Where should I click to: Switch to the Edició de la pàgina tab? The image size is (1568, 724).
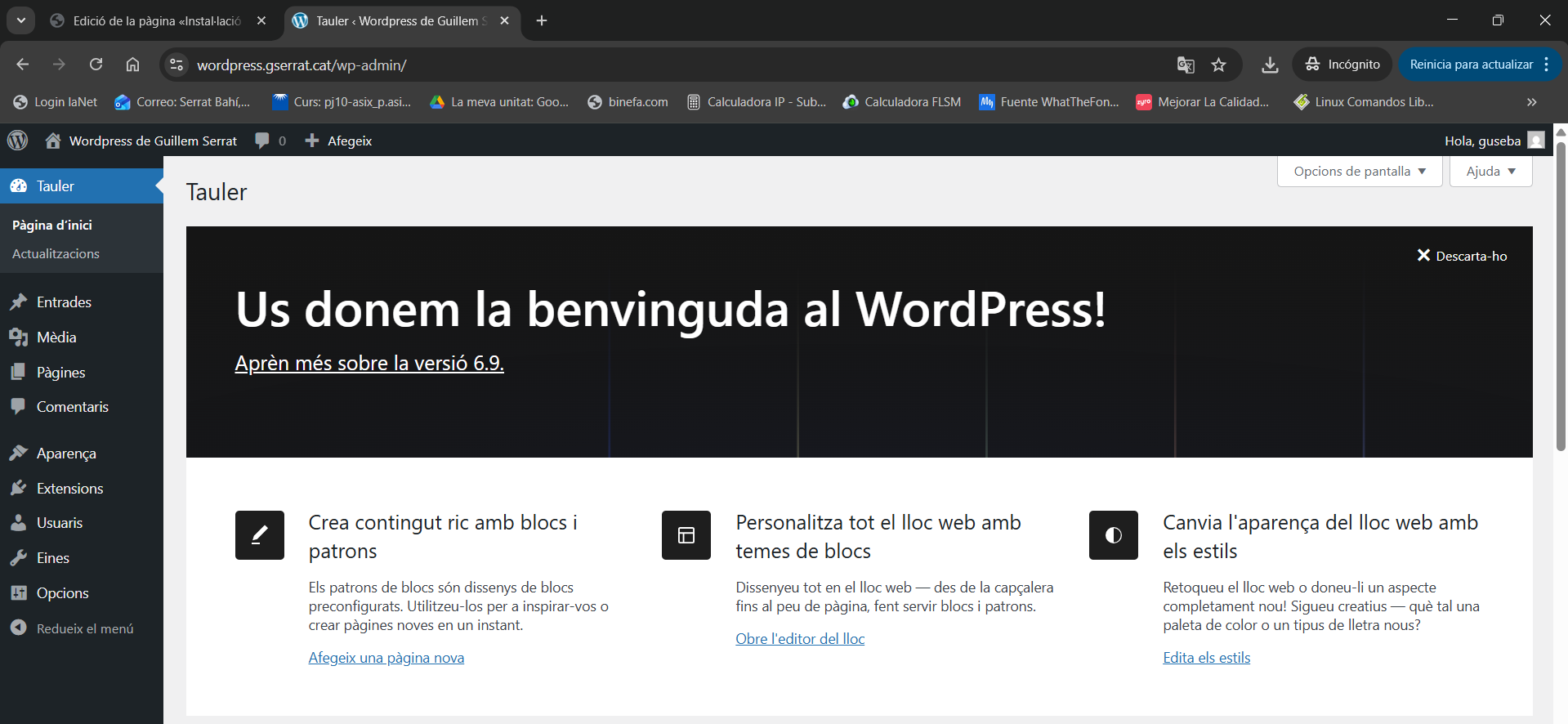tap(156, 21)
